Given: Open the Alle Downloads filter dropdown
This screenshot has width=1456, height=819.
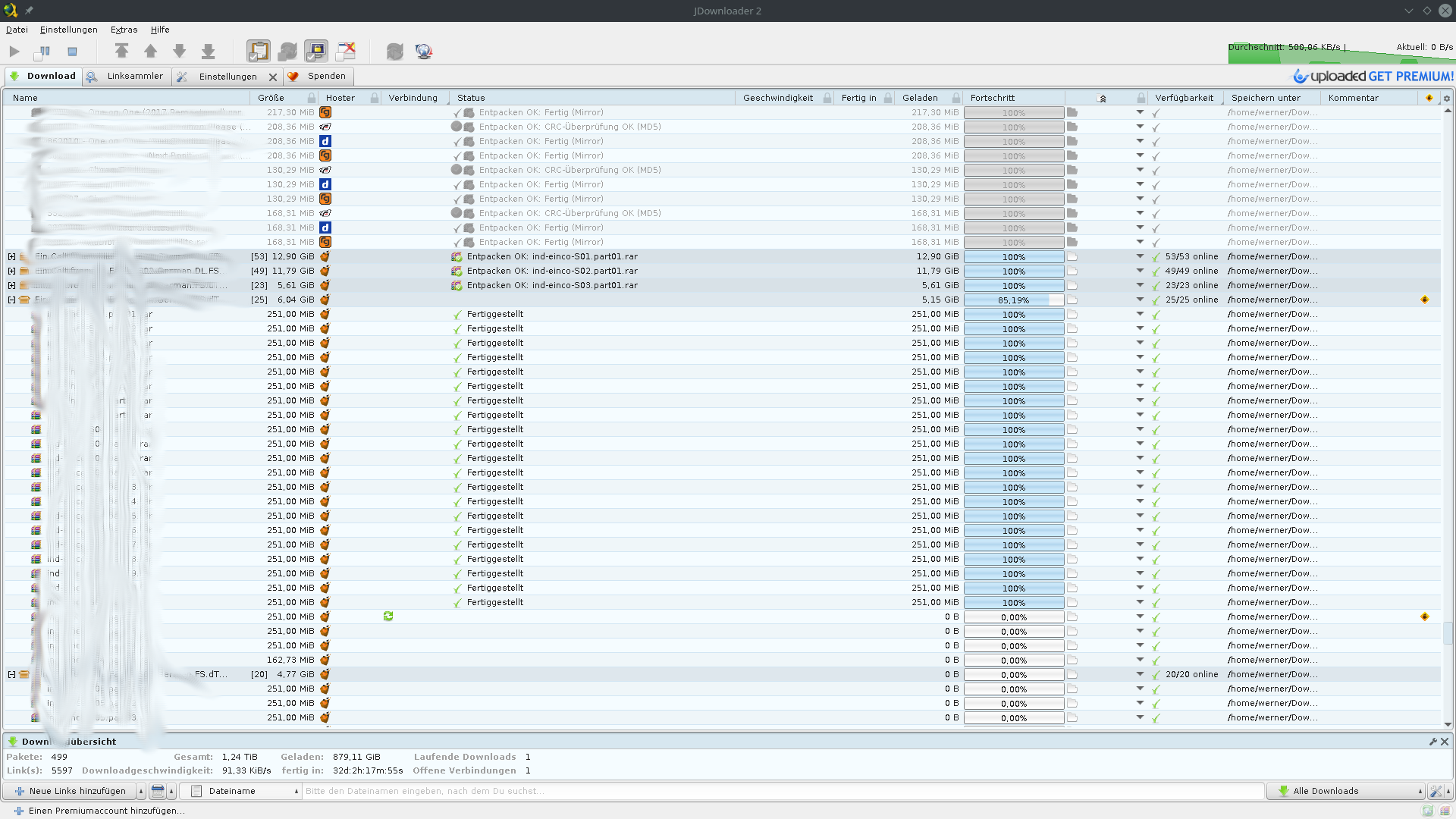Looking at the screenshot, I should tap(1346, 791).
